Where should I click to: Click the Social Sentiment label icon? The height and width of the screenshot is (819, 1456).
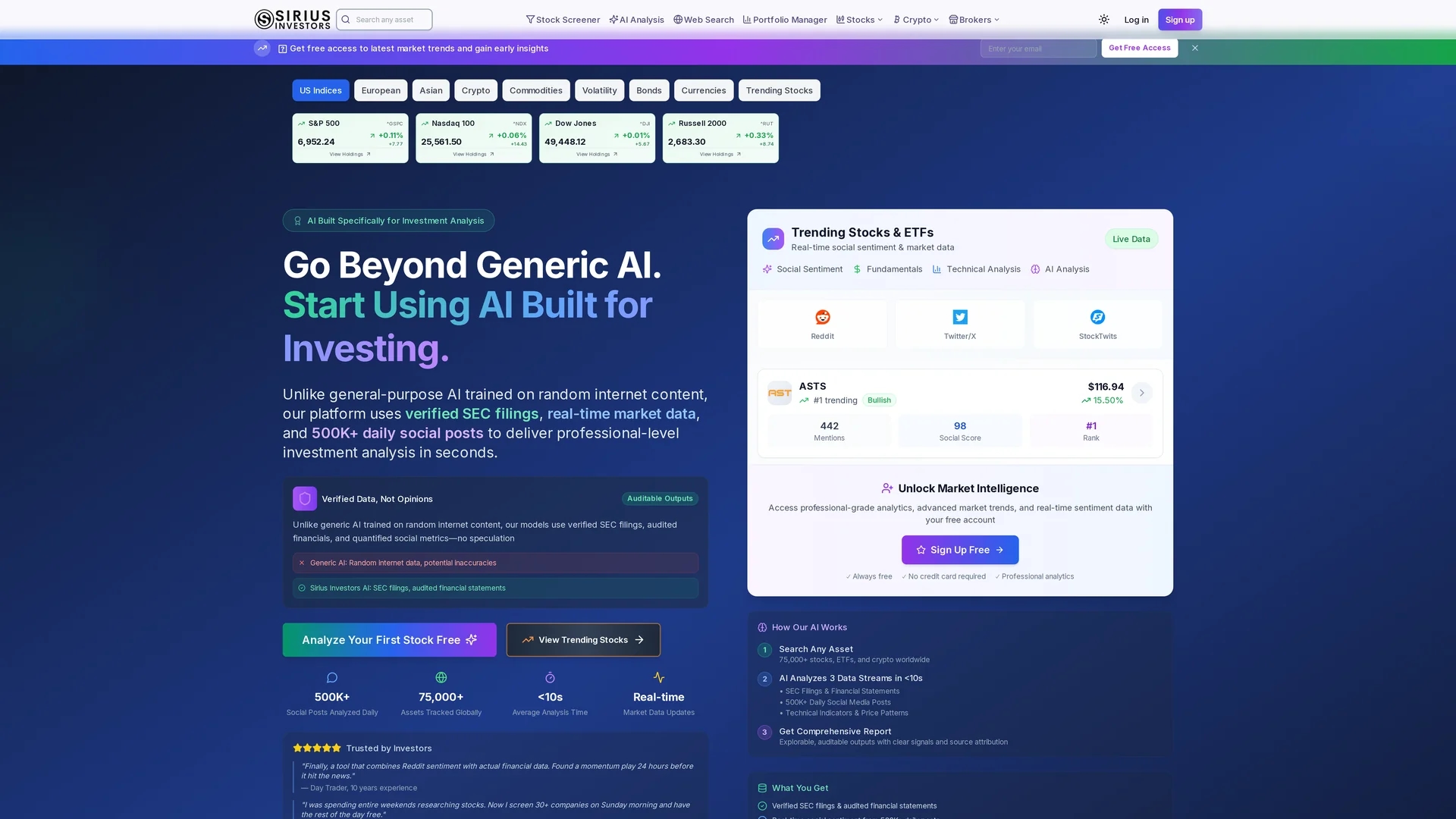pyautogui.click(x=767, y=269)
